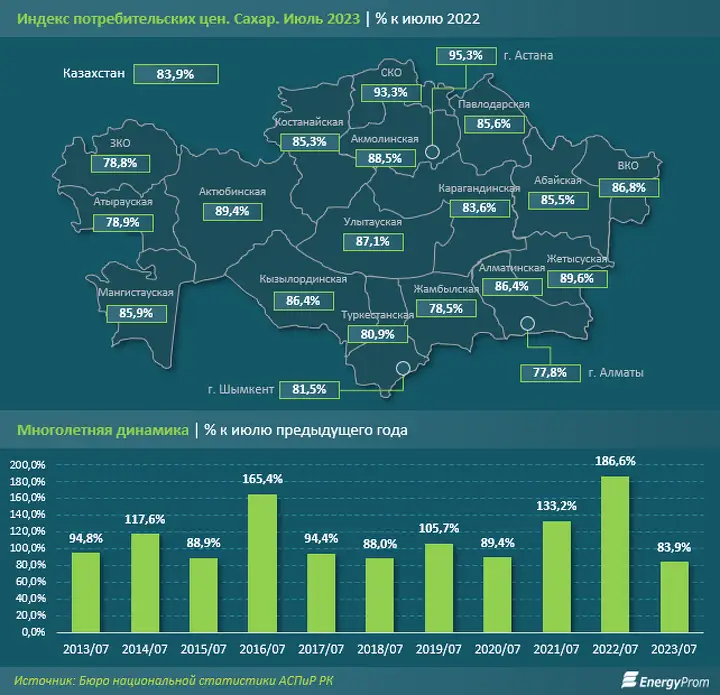Click the Almaty city circle marker
This screenshot has height=695, width=720.
coord(528,324)
